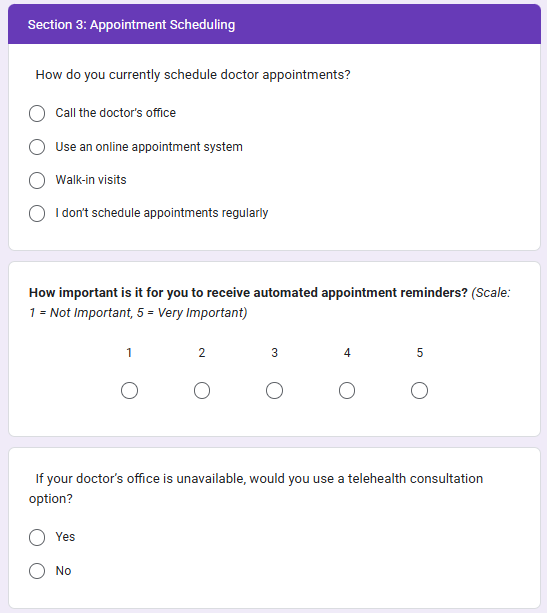Answer Yes radio button for telehealth consultation
This screenshot has height=613, width=547.
click(37, 538)
